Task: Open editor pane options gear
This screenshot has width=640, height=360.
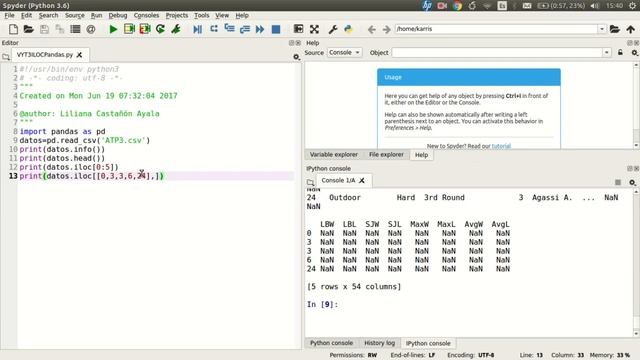Action: 296,57
